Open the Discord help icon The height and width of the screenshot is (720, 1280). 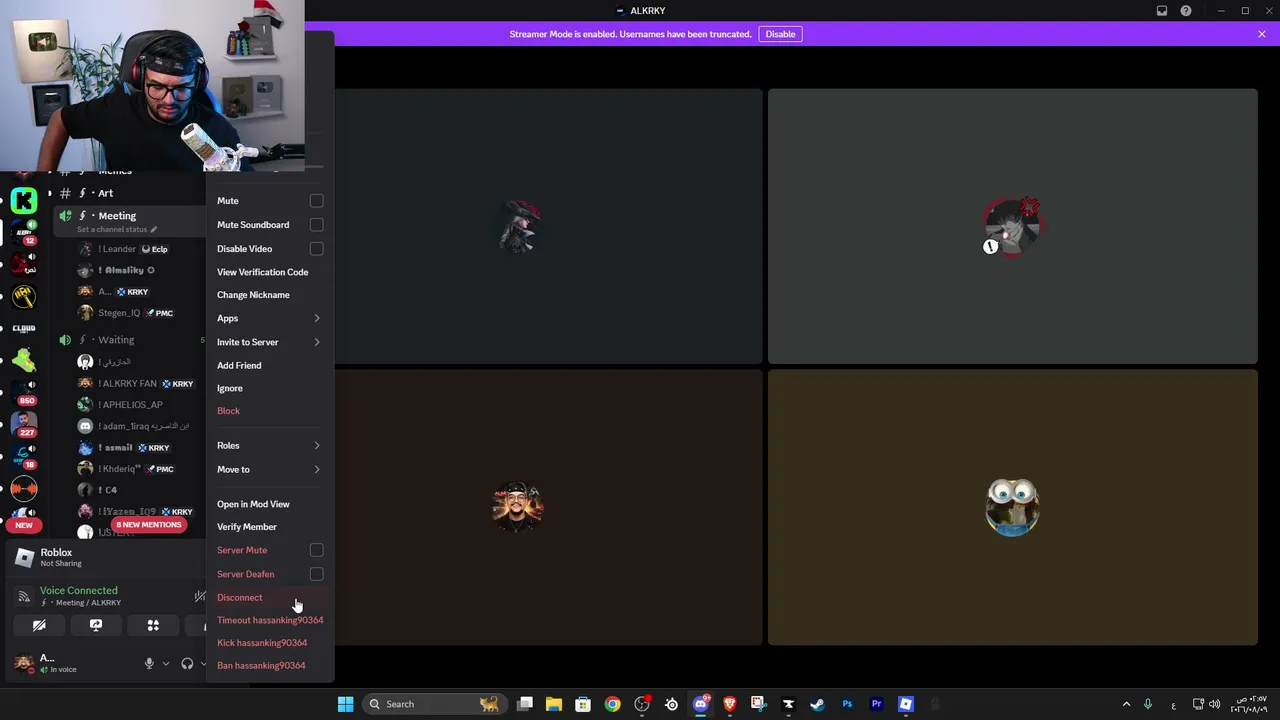click(x=1186, y=11)
